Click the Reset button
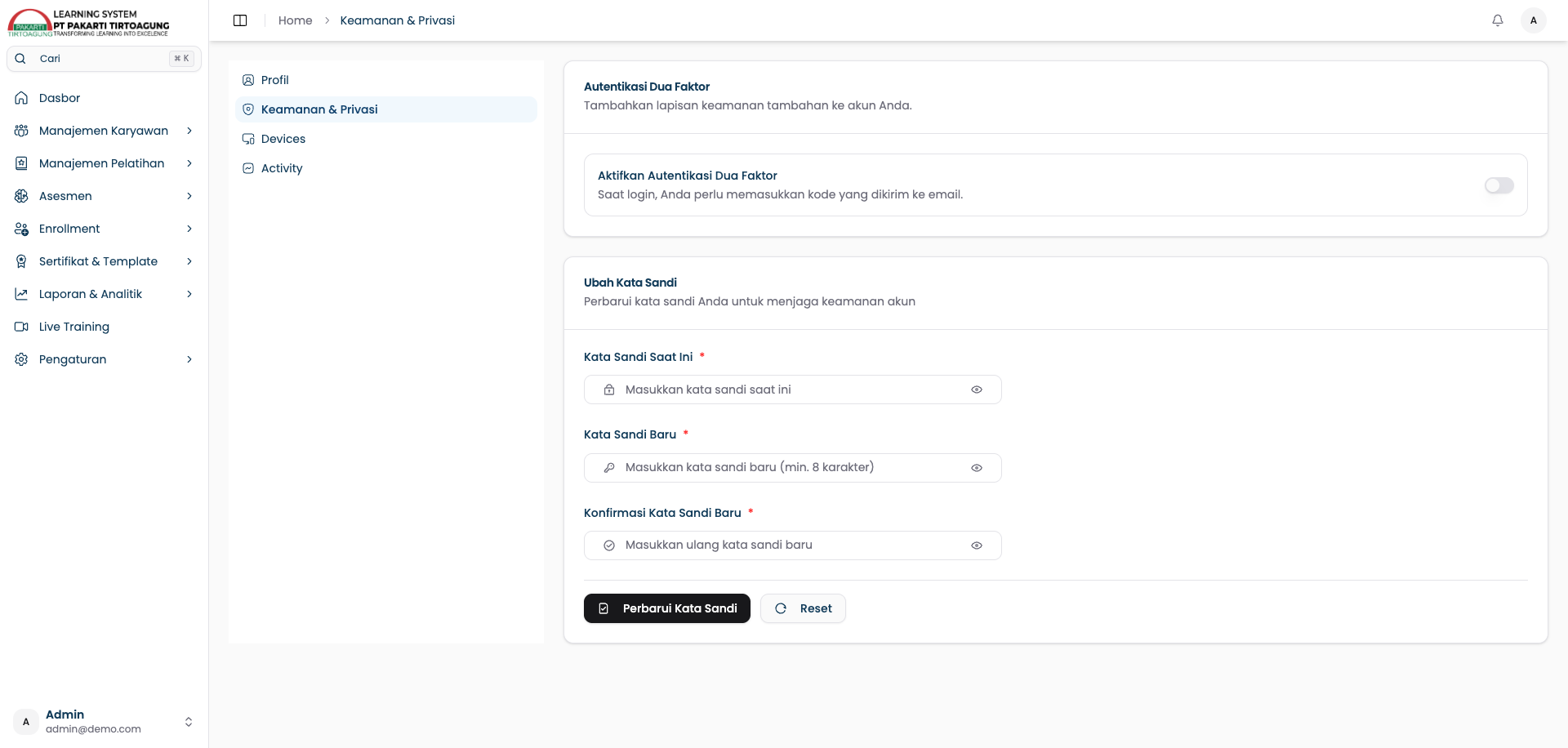 (x=803, y=608)
